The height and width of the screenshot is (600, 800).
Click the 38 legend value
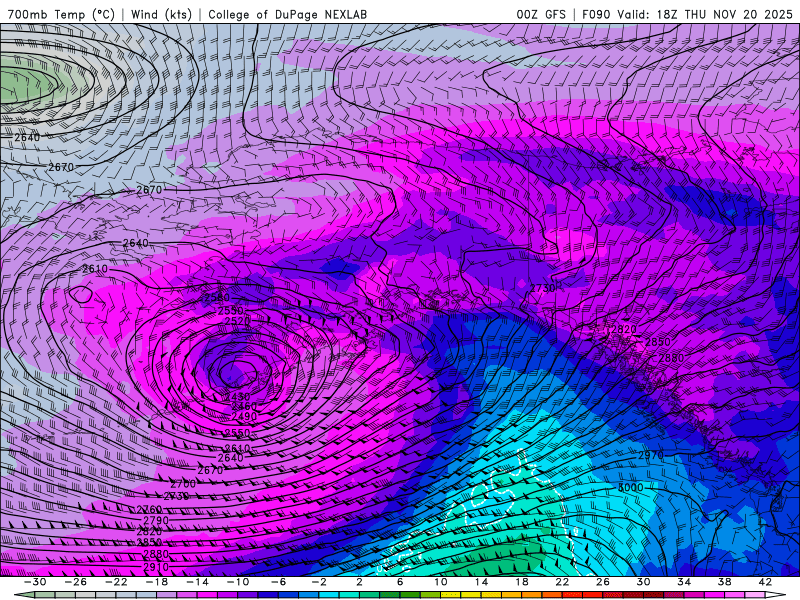(724, 582)
